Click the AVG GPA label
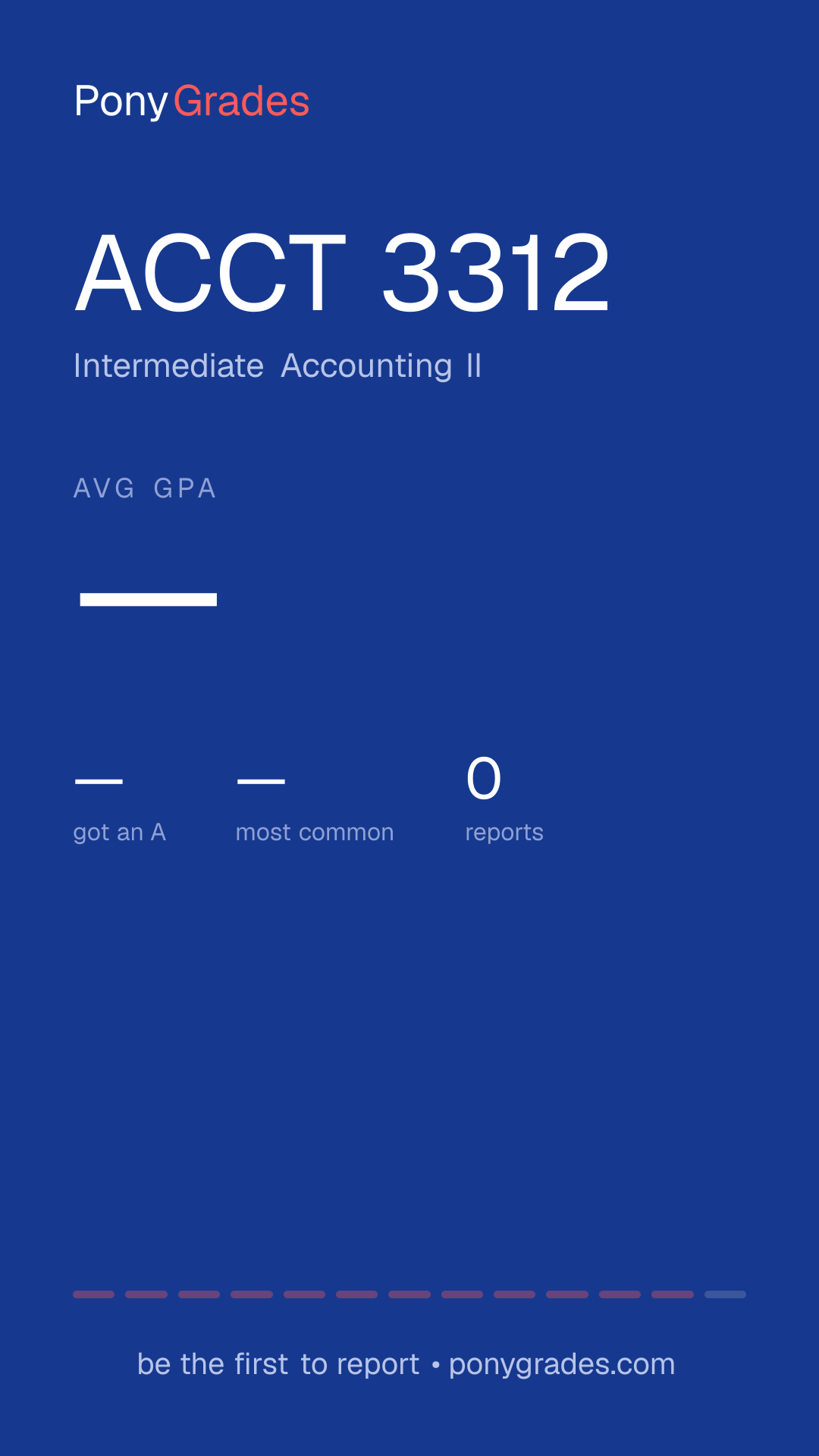This screenshot has height=1456, width=819. [x=145, y=488]
